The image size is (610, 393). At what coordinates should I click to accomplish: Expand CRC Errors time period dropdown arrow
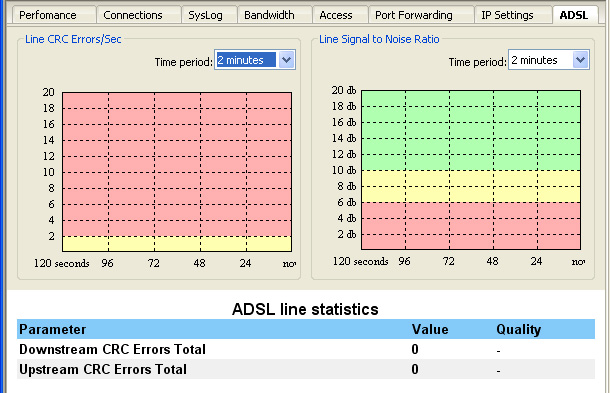tap(287, 60)
